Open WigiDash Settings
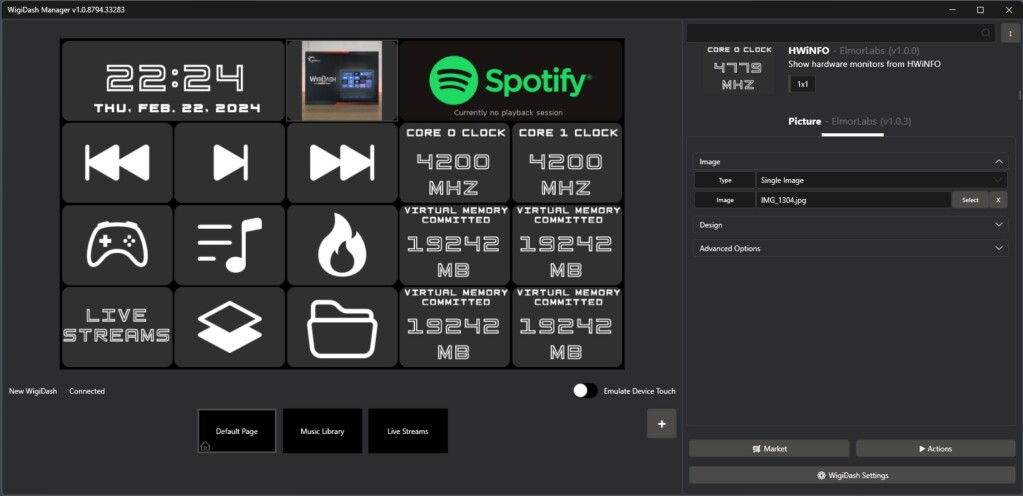This screenshot has height=496, width=1023. (x=852, y=475)
